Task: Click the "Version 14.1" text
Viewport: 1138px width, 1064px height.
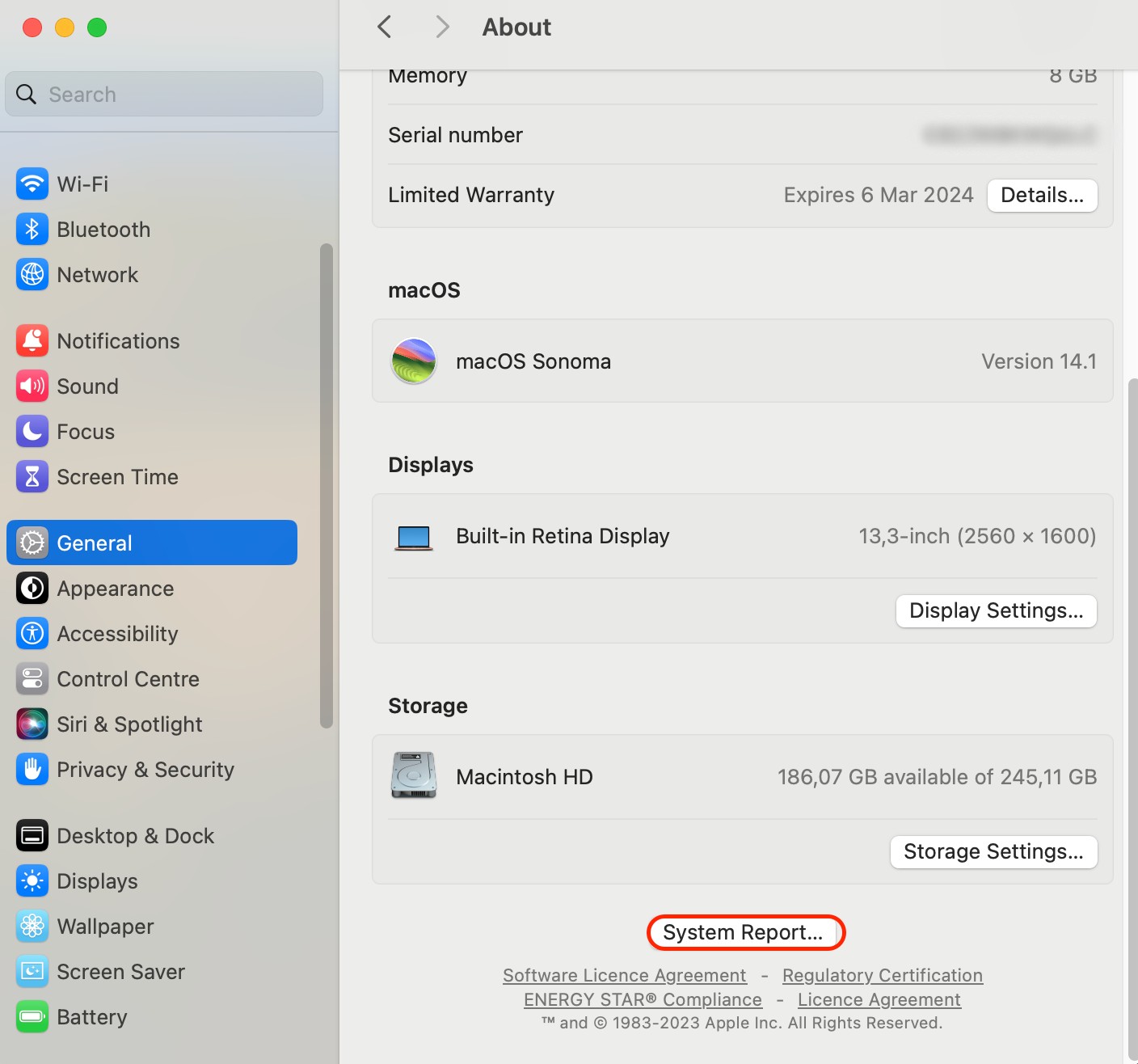Action: [x=1039, y=361]
